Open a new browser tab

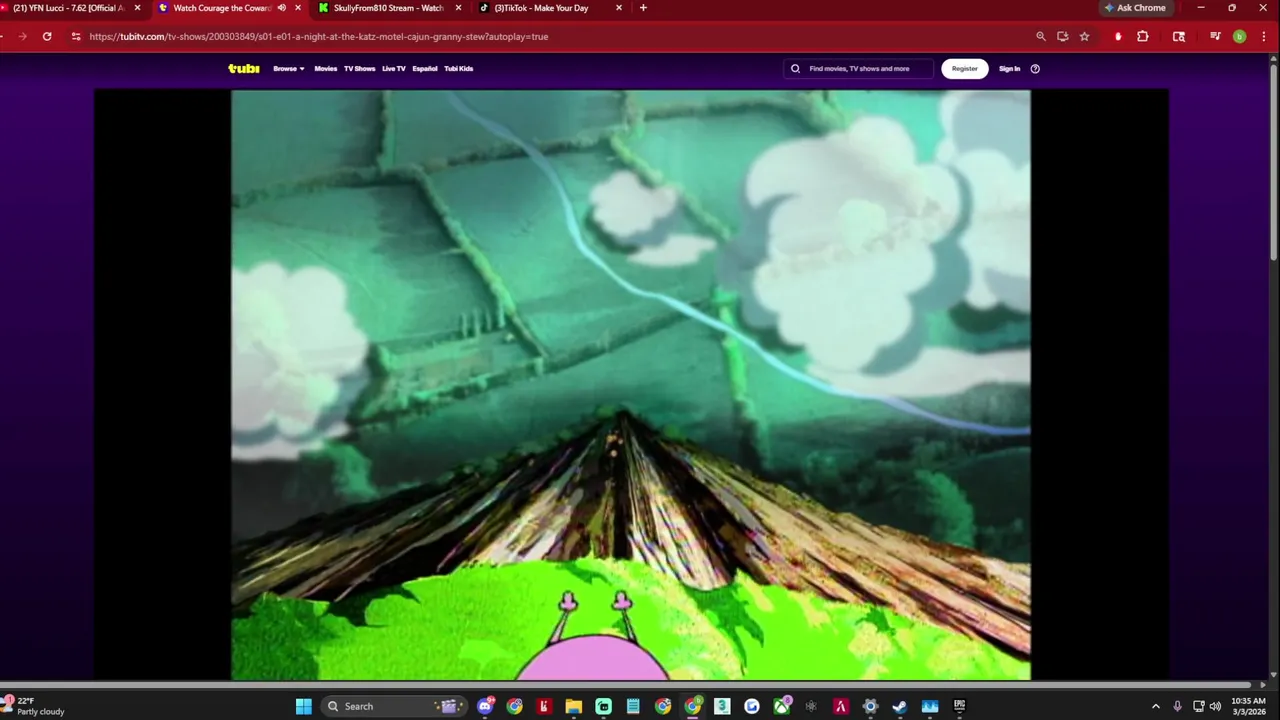pos(643,8)
